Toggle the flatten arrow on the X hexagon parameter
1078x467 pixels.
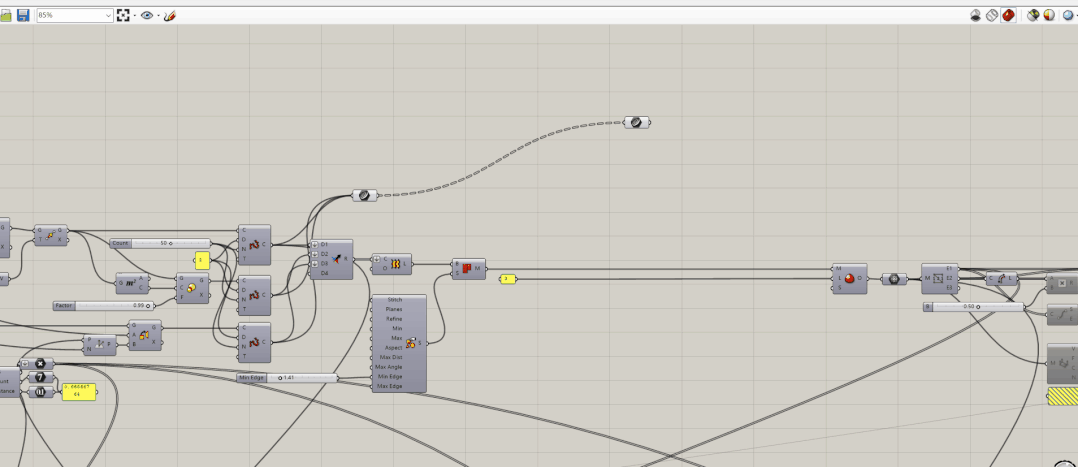(x=25, y=364)
